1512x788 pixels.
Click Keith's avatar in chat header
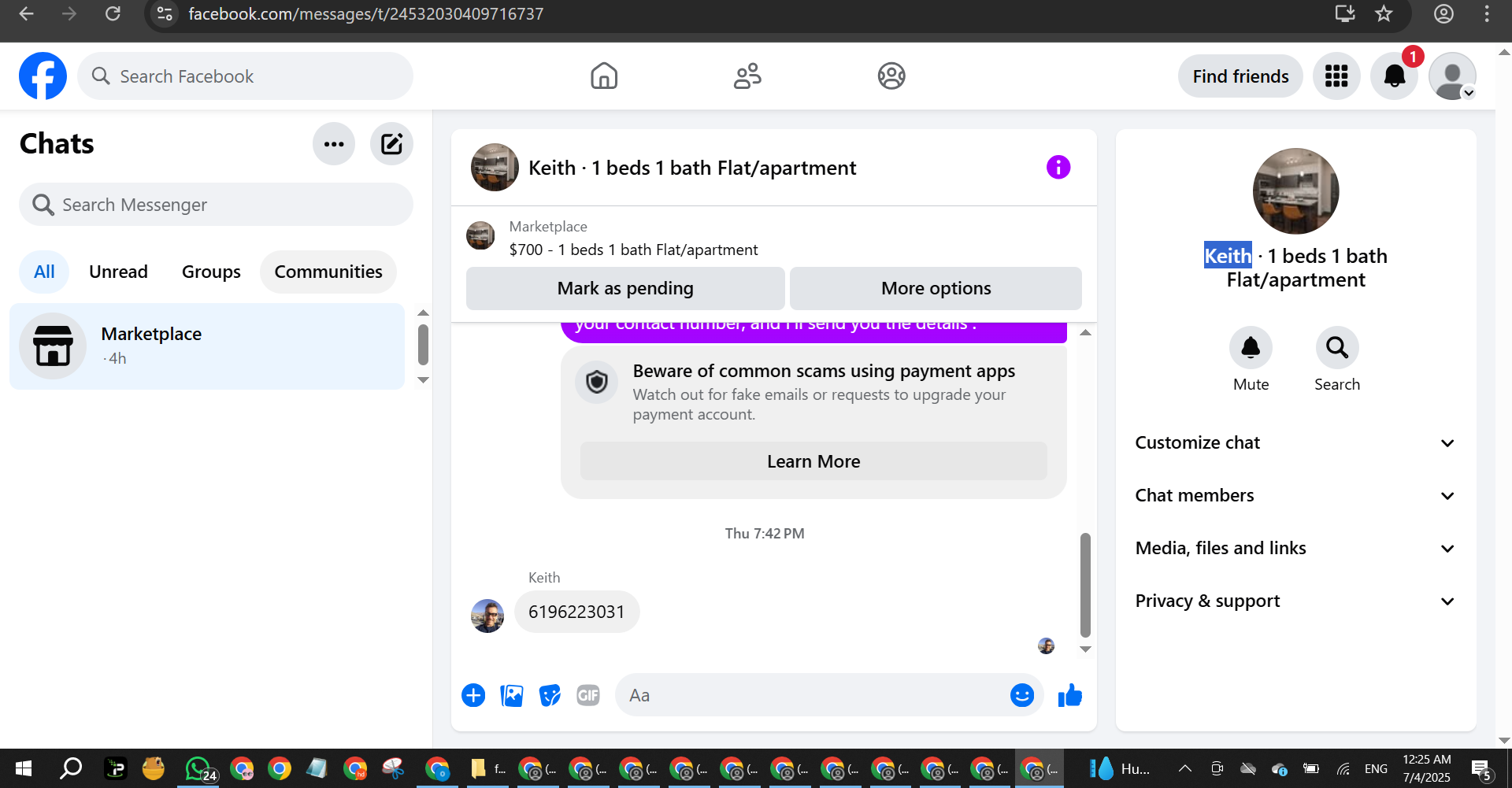[495, 167]
